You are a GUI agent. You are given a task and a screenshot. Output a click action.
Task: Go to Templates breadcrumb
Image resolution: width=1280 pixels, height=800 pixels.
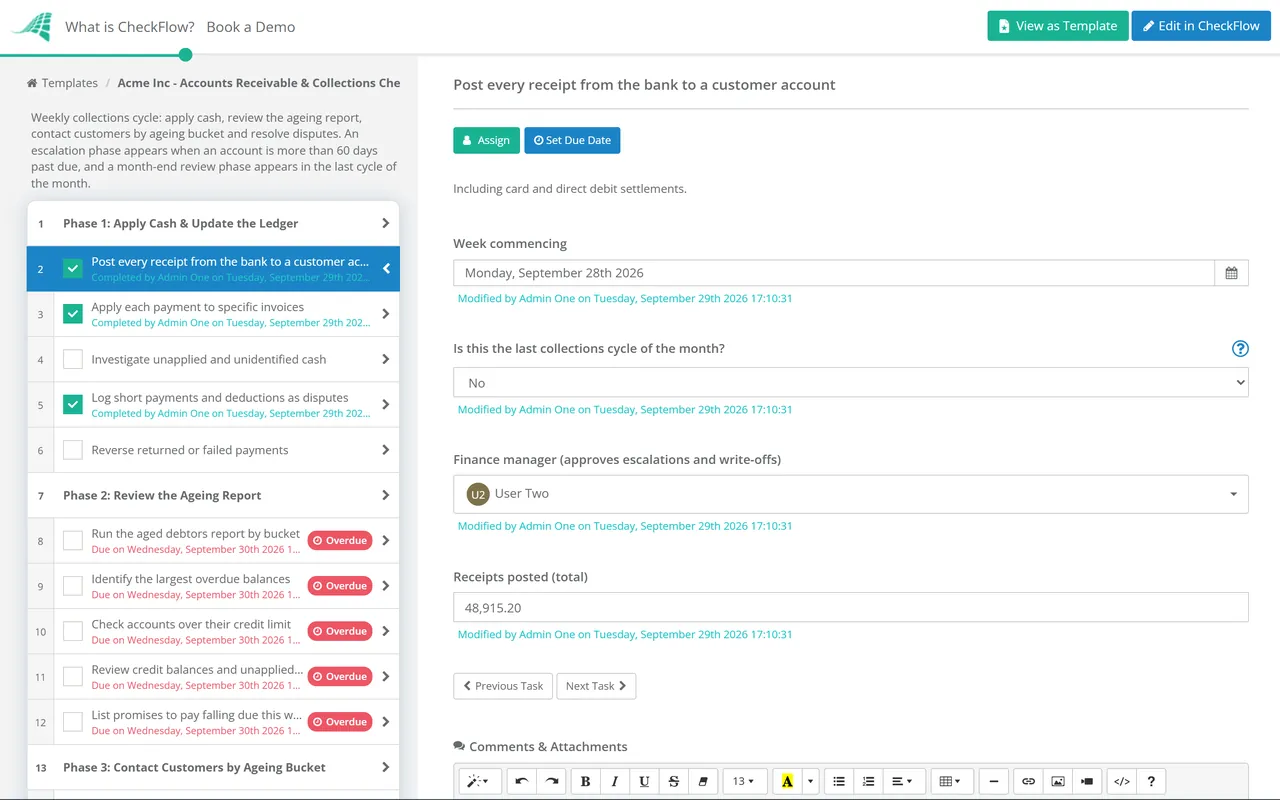pyautogui.click(x=62, y=83)
